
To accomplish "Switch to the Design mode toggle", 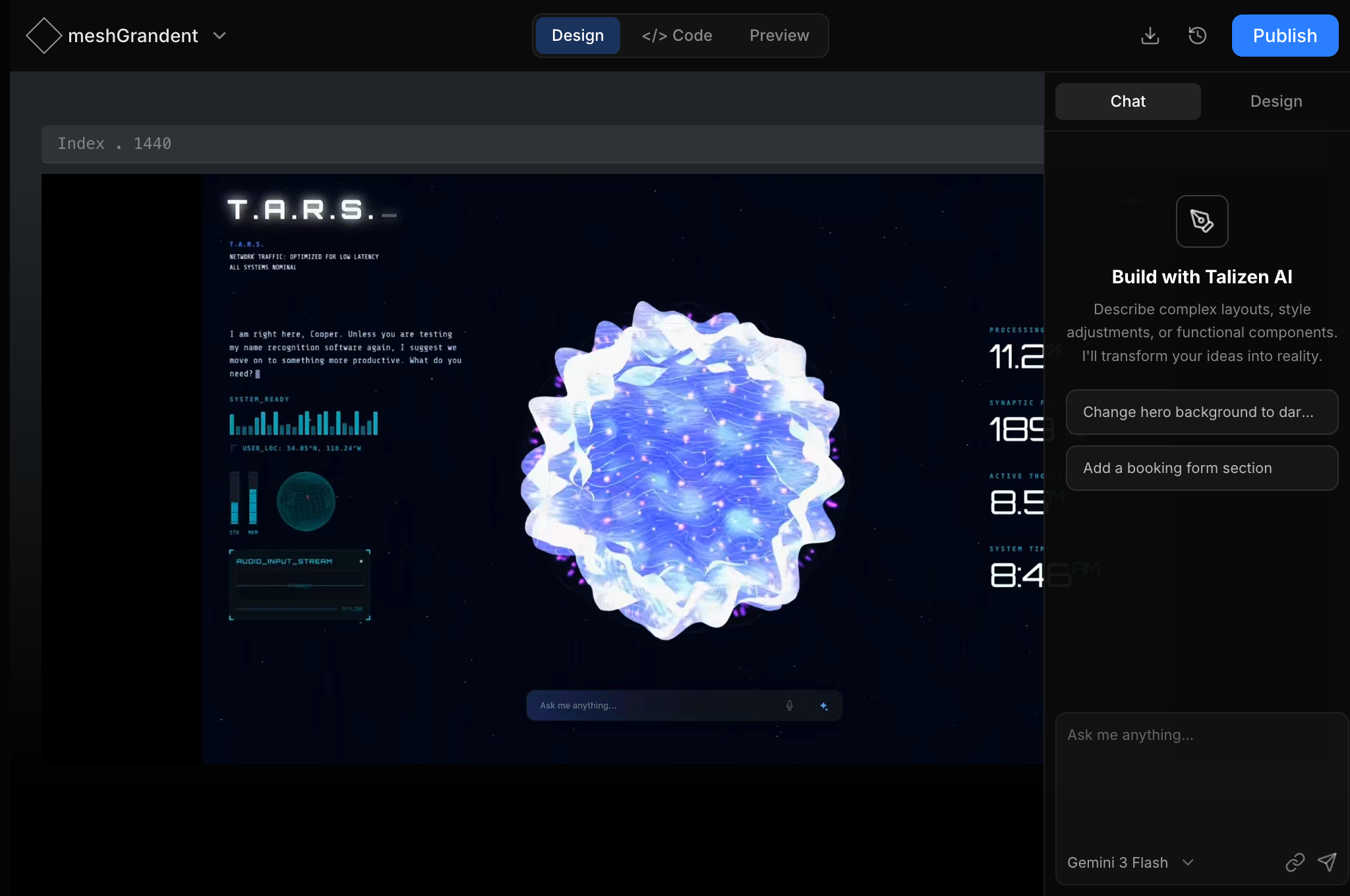I will [x=577, y=36].
